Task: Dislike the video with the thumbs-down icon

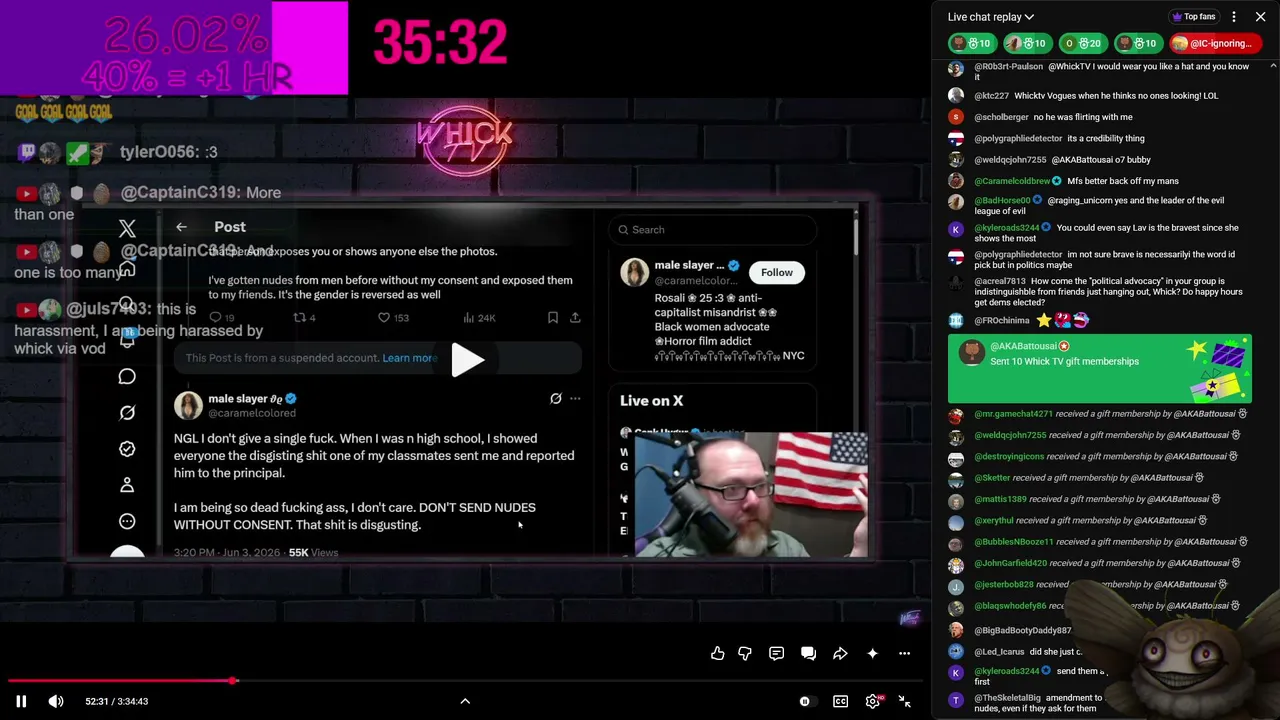Action: click(745, 653)
